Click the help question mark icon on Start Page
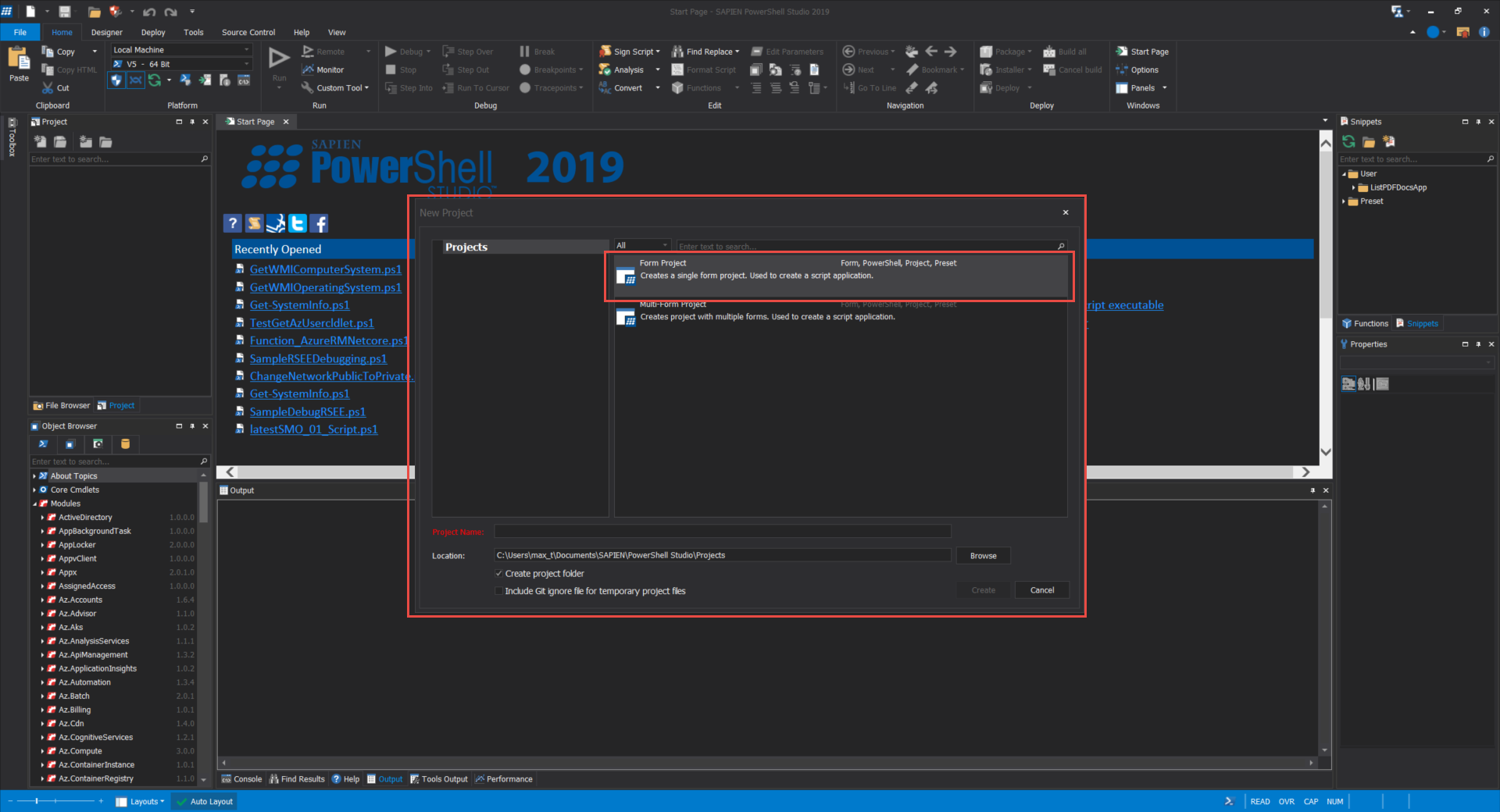 [x=232, y=223]
